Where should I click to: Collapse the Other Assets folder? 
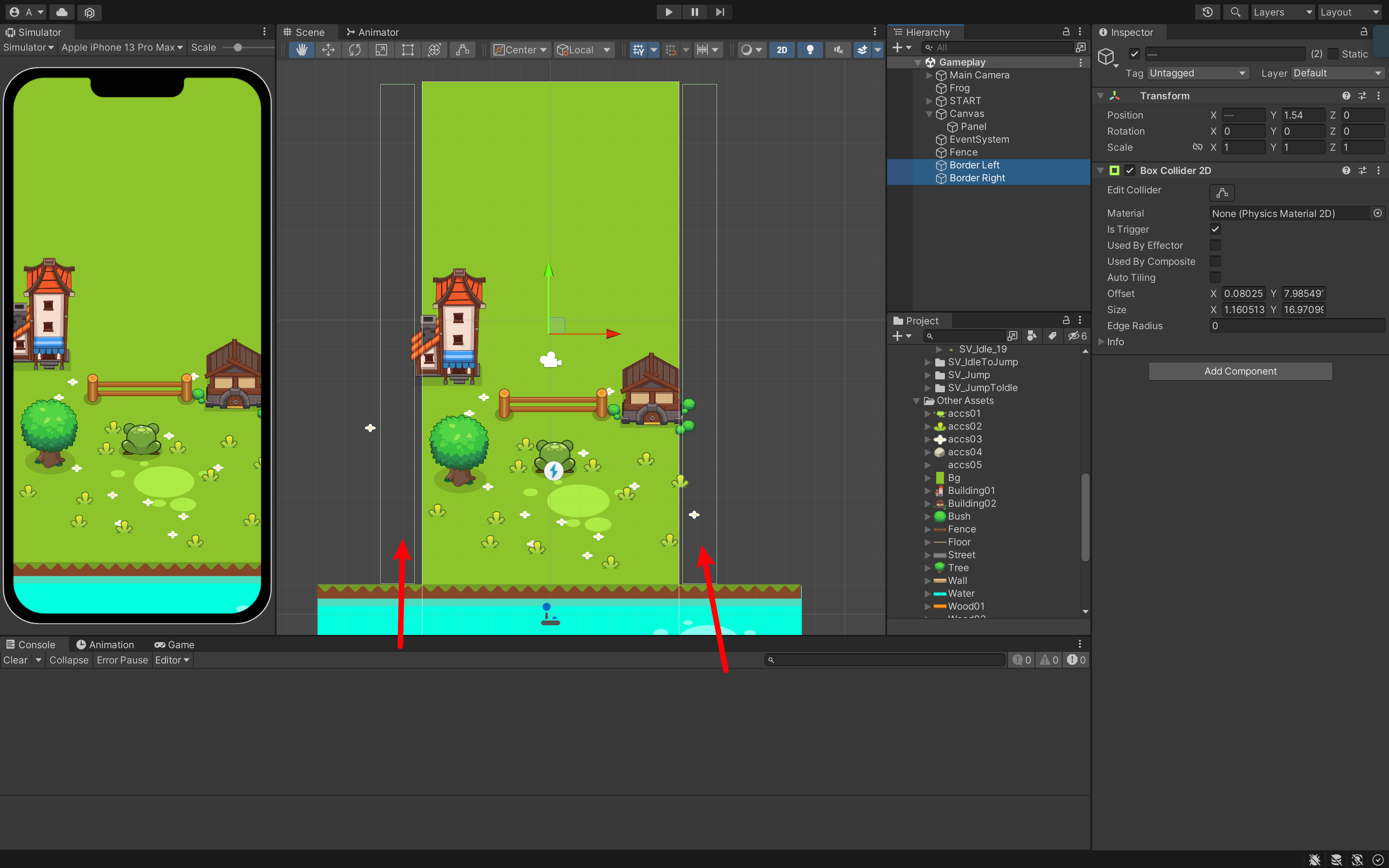coord(917,401)
